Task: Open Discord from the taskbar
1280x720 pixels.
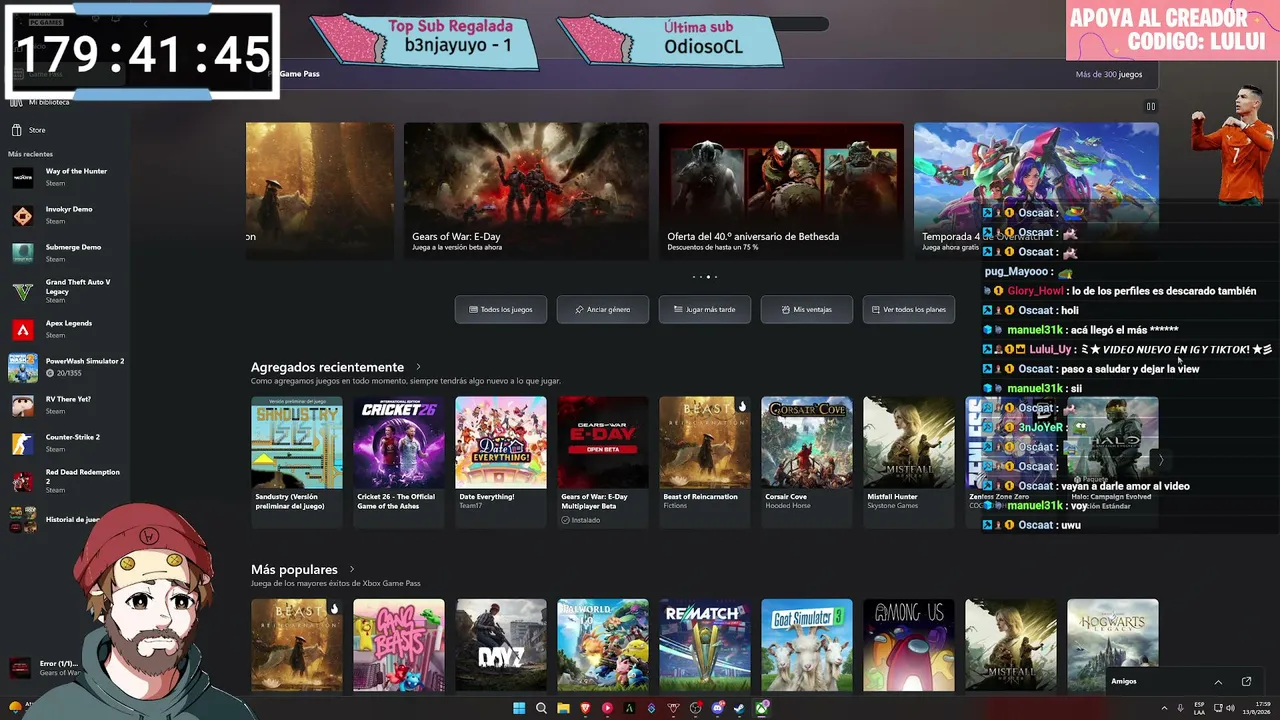Action: pyautogui.click(x=717, y=708)
